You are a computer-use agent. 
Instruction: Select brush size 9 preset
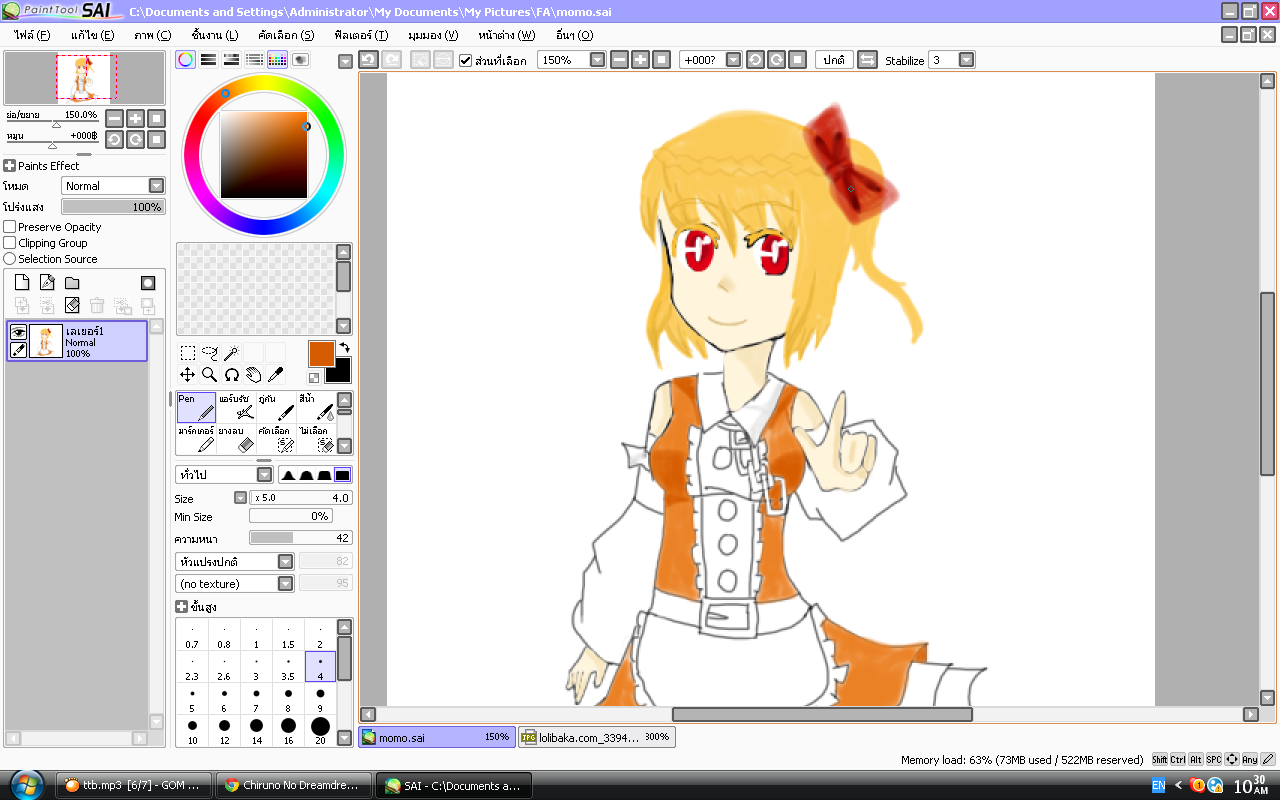[x=320, y=698]
